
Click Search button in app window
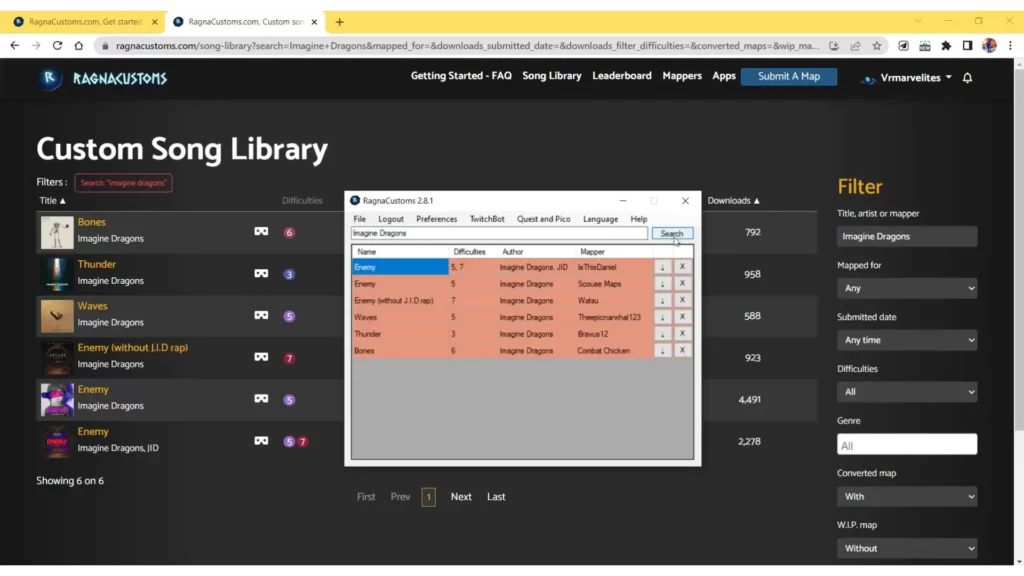[x=672, y=233]
